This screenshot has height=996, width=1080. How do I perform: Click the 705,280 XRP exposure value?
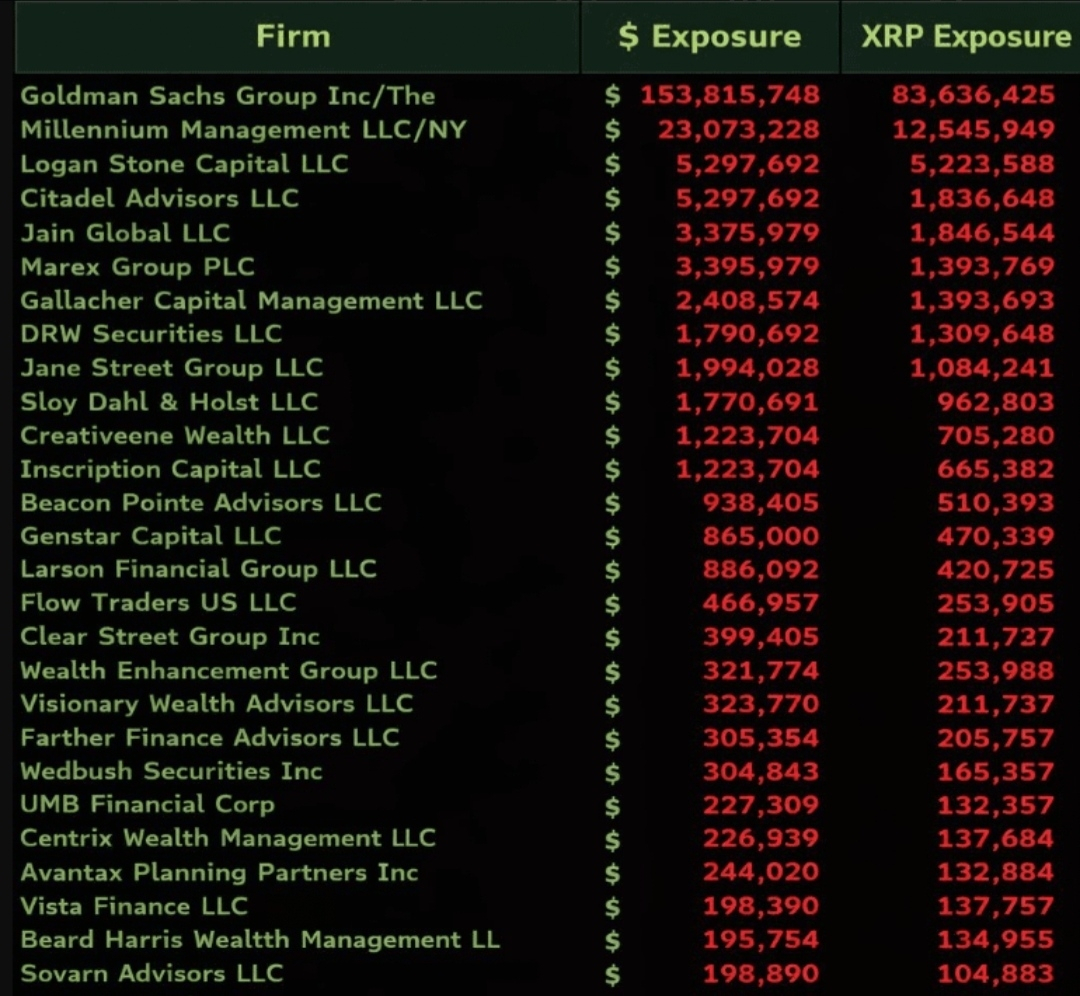(996, 435)
